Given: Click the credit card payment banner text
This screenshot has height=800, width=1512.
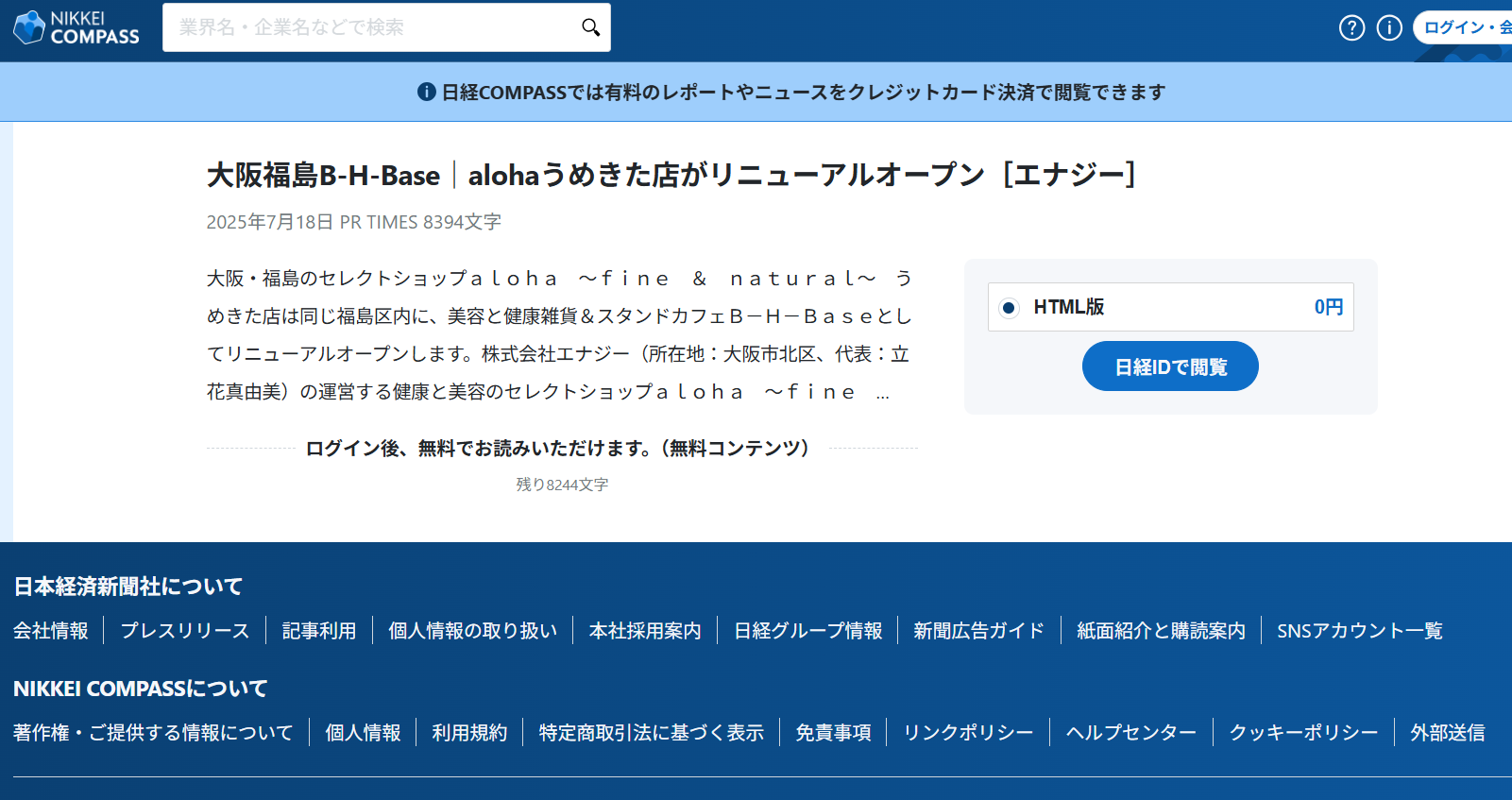Looking at the screenshot, I should [x=804, y=92].
